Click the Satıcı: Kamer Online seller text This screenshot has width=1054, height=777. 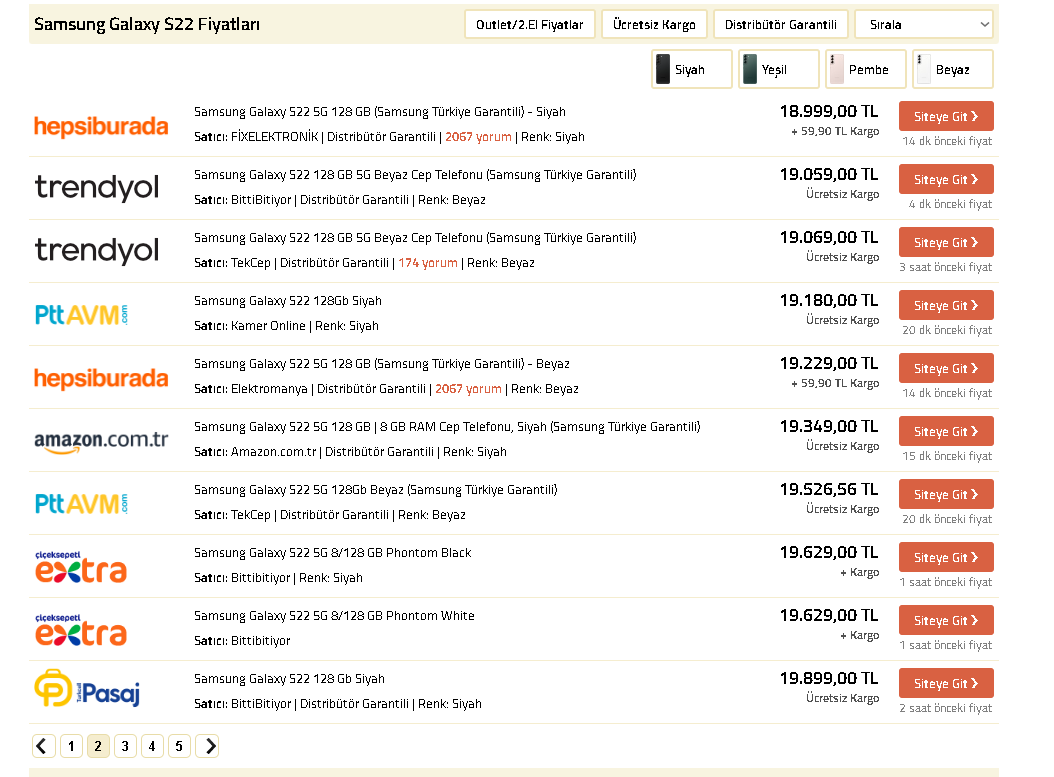coord(249,326)
